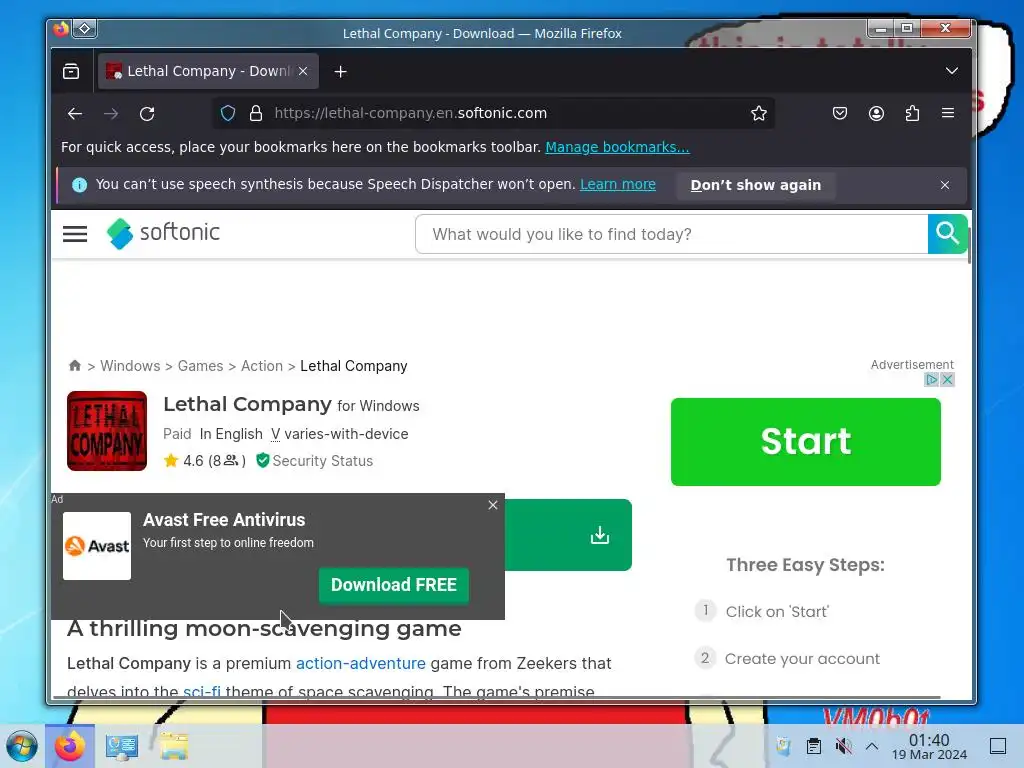Open Firefox application hamburger menu
This screenshot has height=768, width=1024.
948,113
